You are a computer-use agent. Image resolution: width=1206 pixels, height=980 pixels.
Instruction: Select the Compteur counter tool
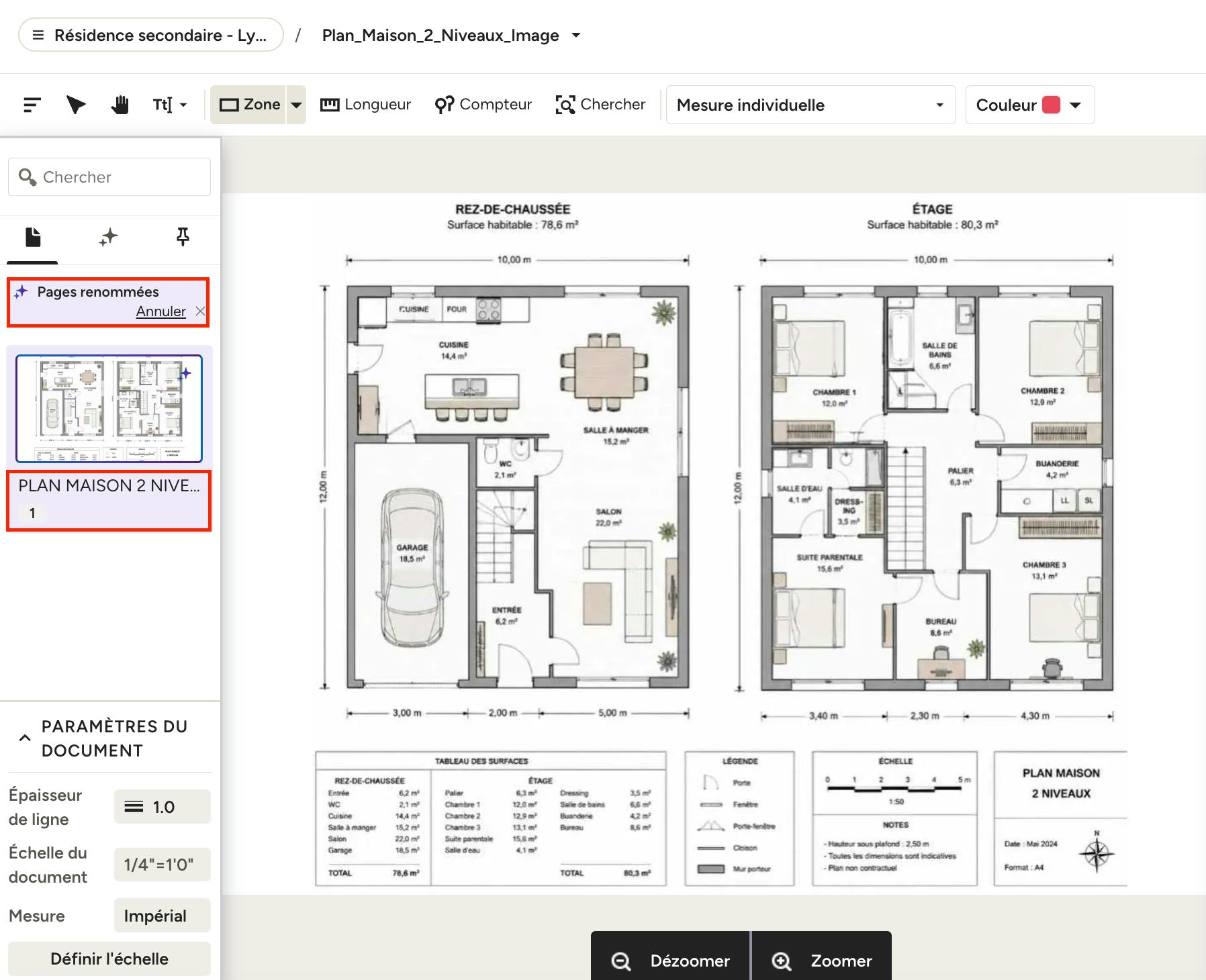click(x=483, y=105)
